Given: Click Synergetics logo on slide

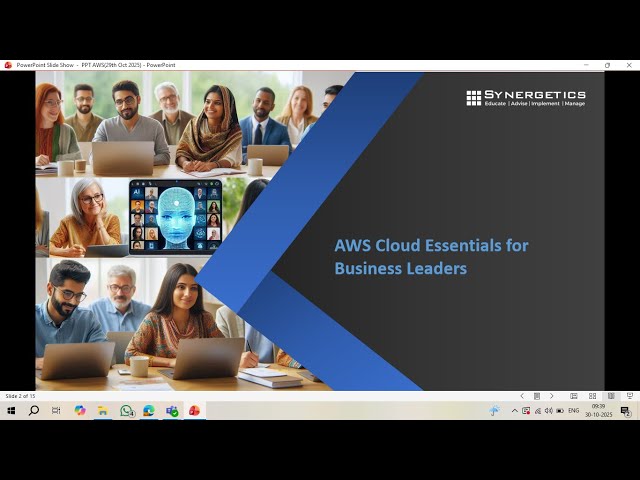Looking at the screenshot, I should [x=526, y=98].
